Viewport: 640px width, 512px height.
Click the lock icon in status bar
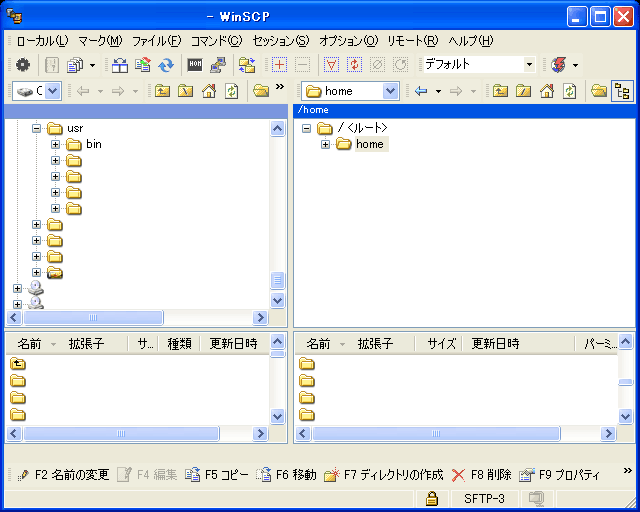pos(432,499)
